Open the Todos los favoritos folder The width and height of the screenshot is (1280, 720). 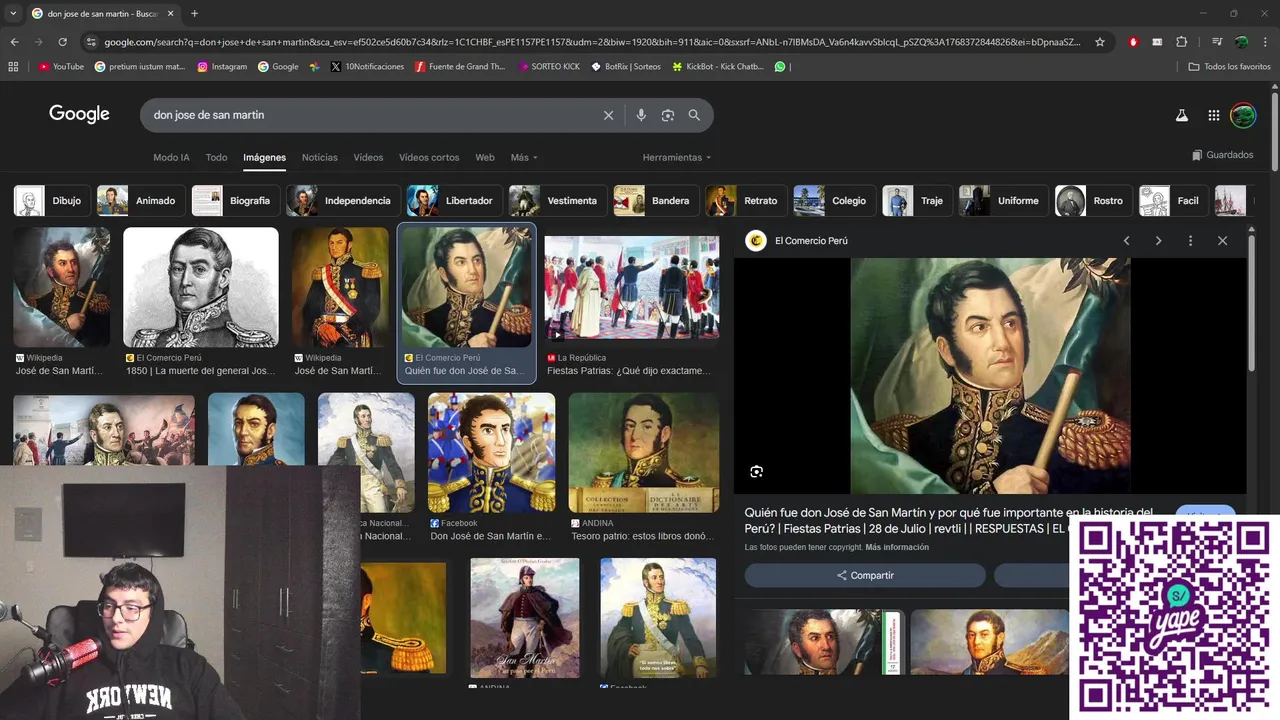pyautogui.click(x=1229, y=67)
